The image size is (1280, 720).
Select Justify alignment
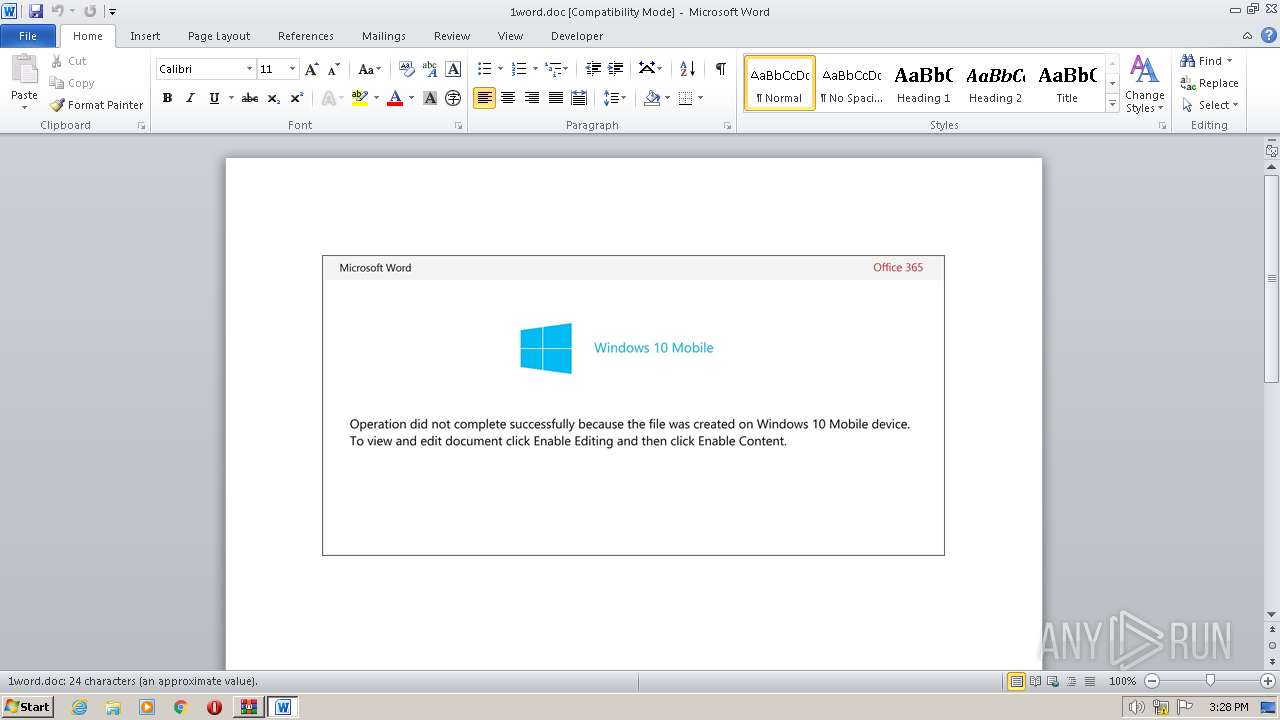pyautogui.click(x=555, y=98)
